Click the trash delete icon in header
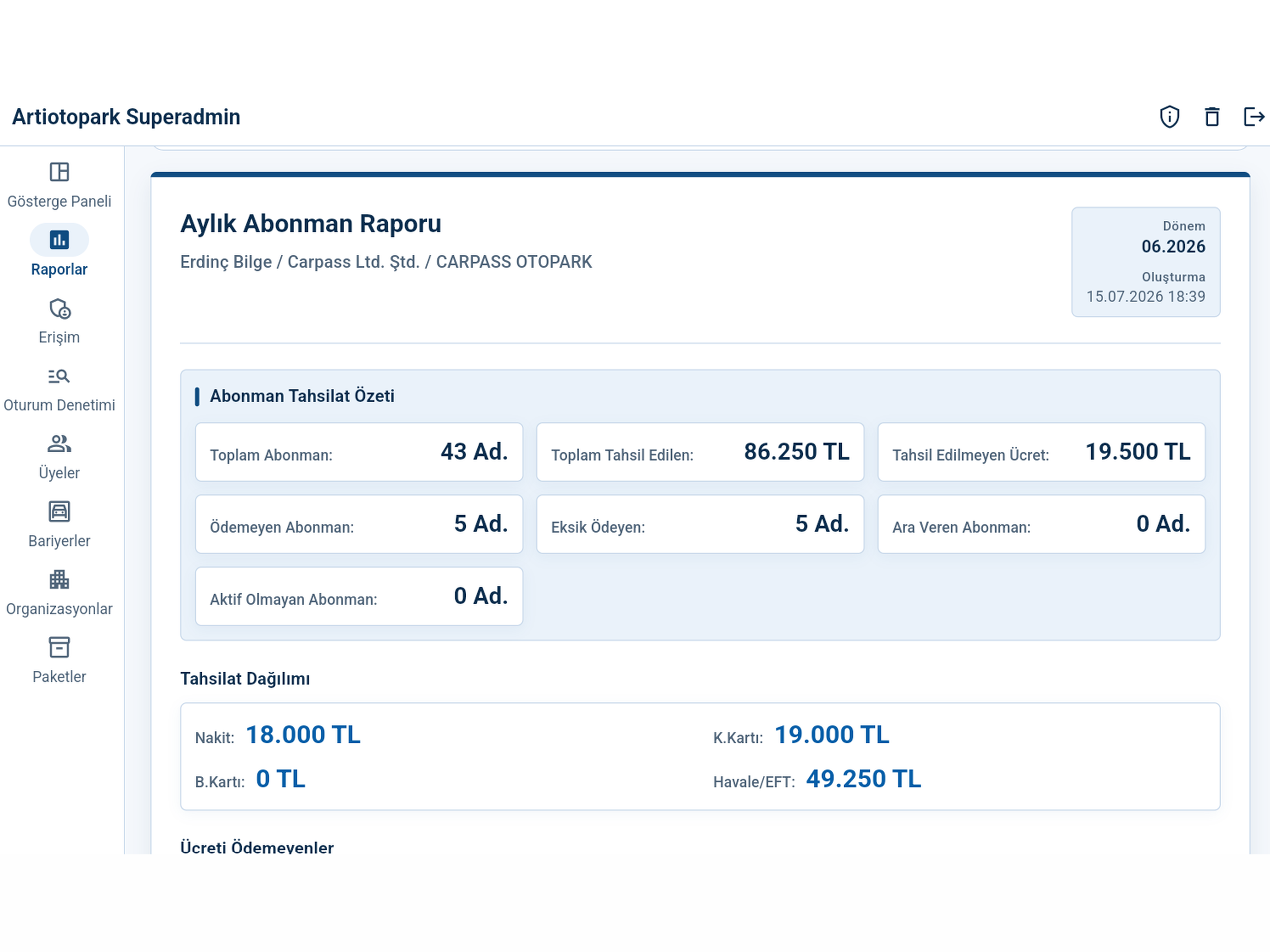Image resolution: width=1270 pixels, height=952 pixels. pyautogui.click(x=1212, y=117)
